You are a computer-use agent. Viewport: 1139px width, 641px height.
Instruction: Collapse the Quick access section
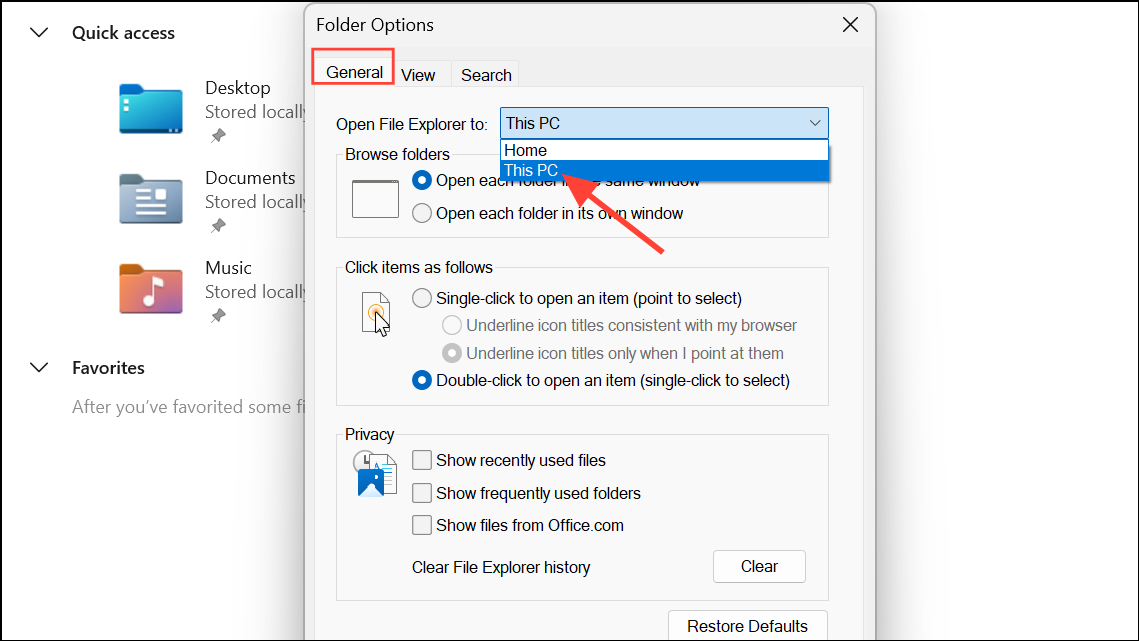[x=38, y=32]
